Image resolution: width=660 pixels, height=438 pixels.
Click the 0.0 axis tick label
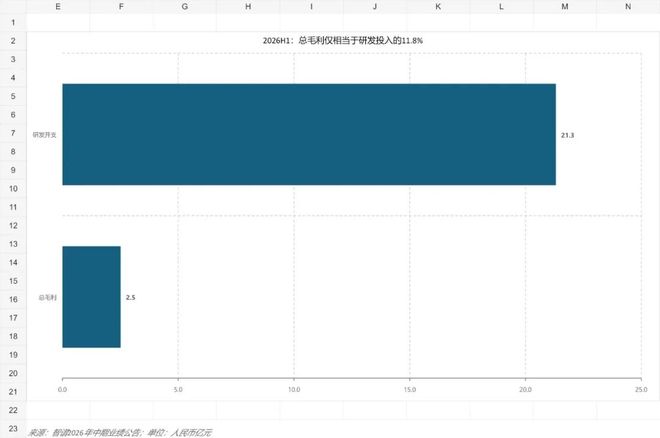(62, 390)
